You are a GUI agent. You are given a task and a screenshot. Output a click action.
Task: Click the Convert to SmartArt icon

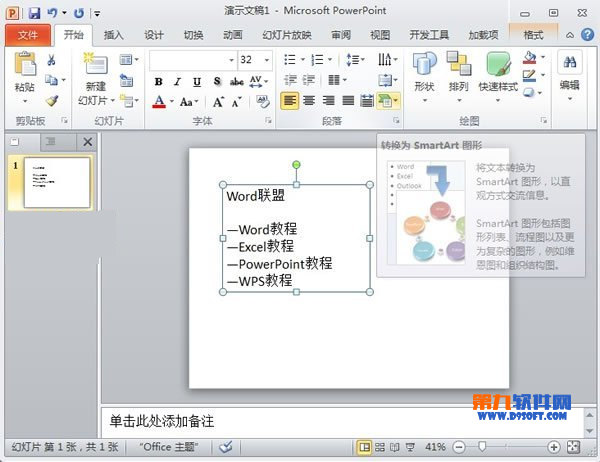(387, 100)
